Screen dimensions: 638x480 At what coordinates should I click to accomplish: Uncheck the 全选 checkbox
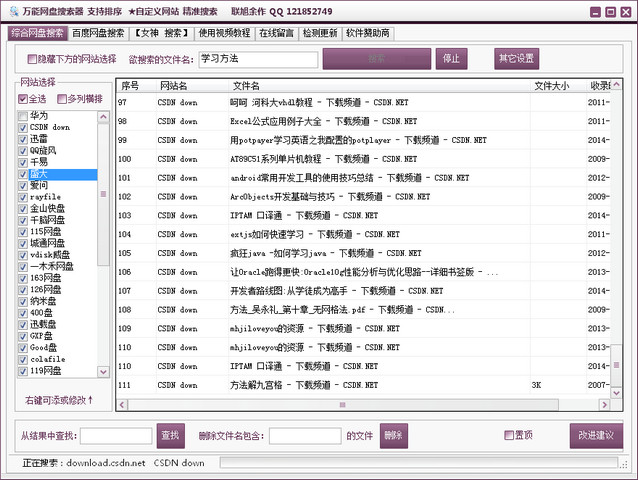point(23,100)
